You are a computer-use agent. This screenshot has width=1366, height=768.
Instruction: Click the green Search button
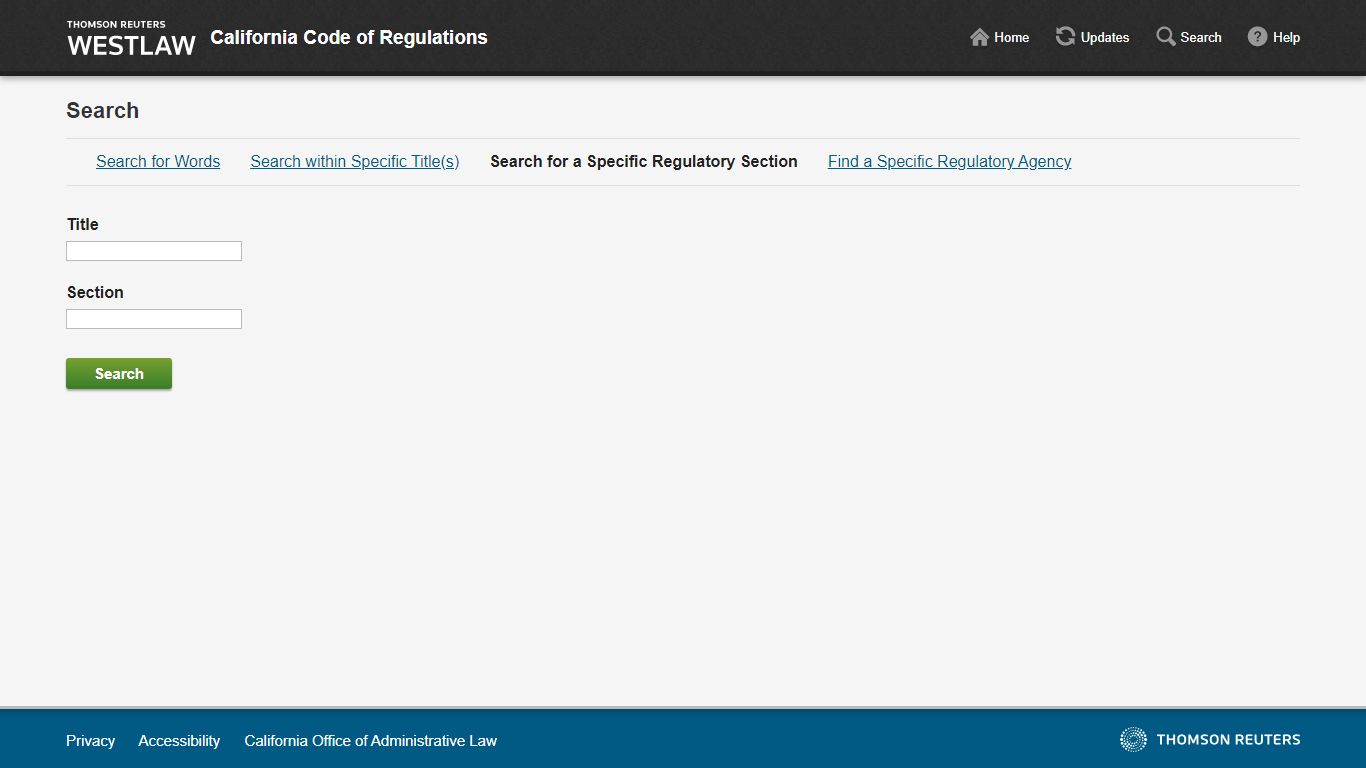(x=119, y=373)
